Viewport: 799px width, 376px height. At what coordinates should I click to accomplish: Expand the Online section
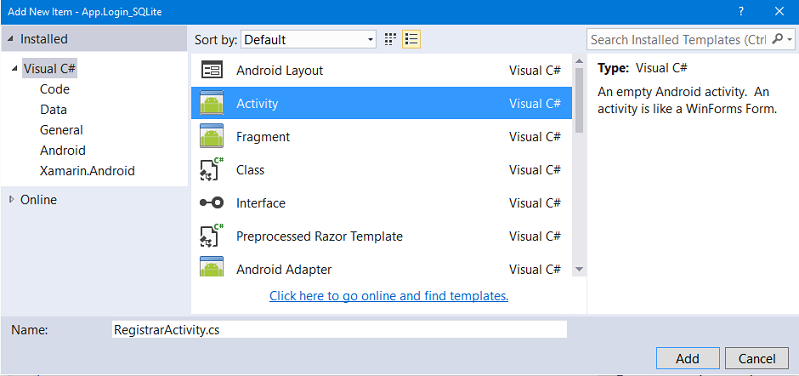pyautogui.click(x=12, y=200)
